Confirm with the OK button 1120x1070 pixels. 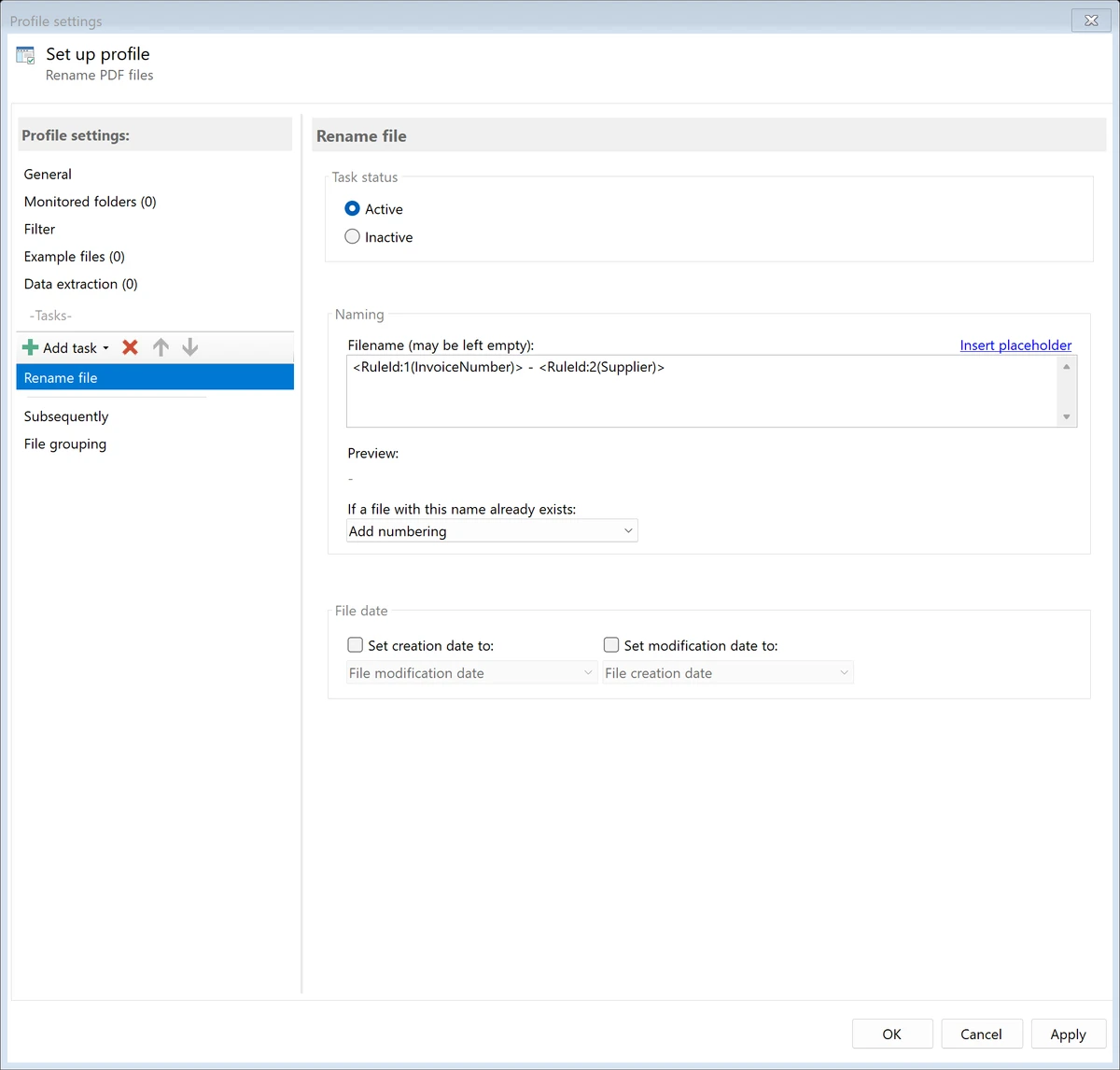(892, 1034)
